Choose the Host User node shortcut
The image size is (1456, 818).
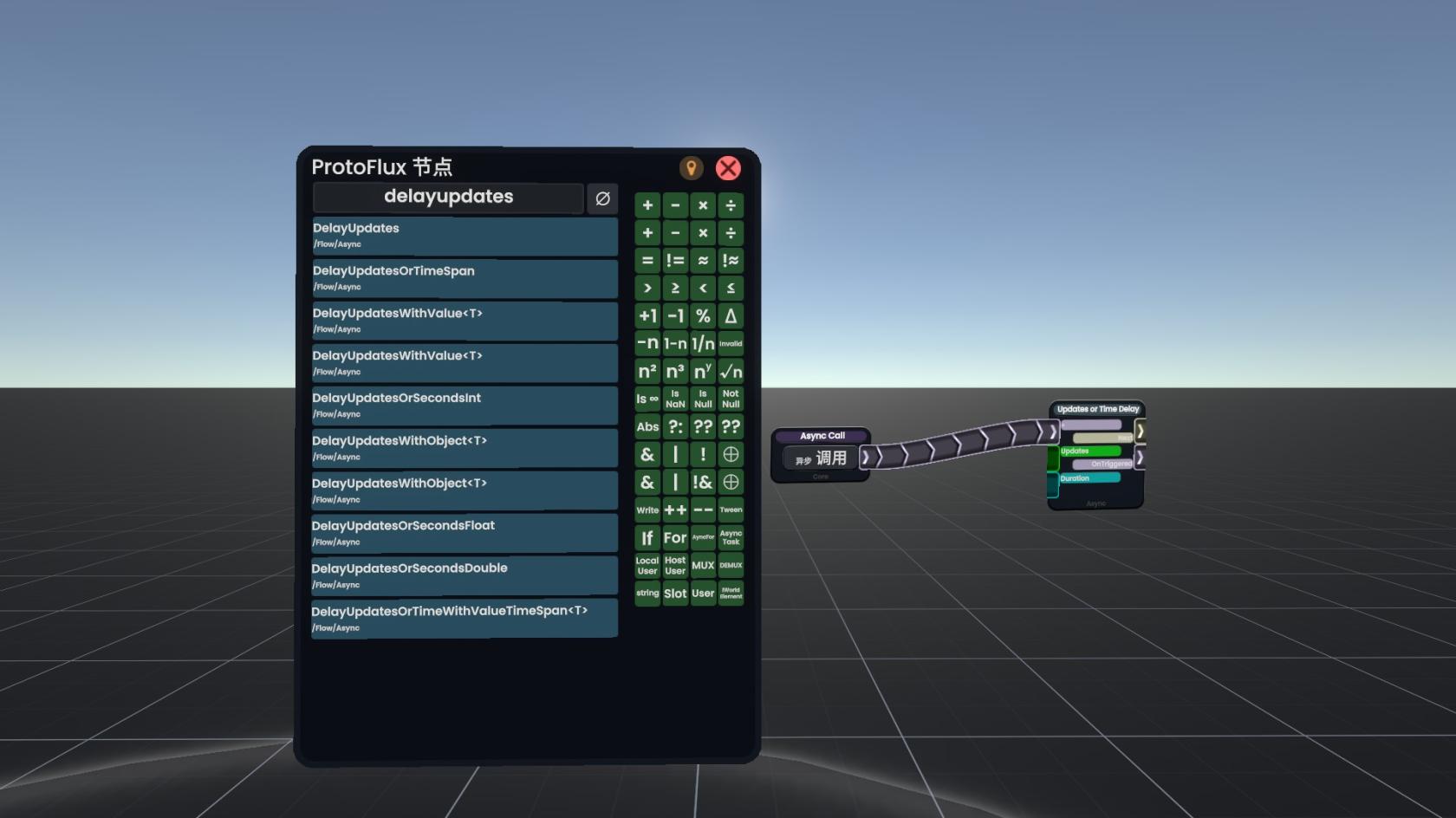point(675,566)
